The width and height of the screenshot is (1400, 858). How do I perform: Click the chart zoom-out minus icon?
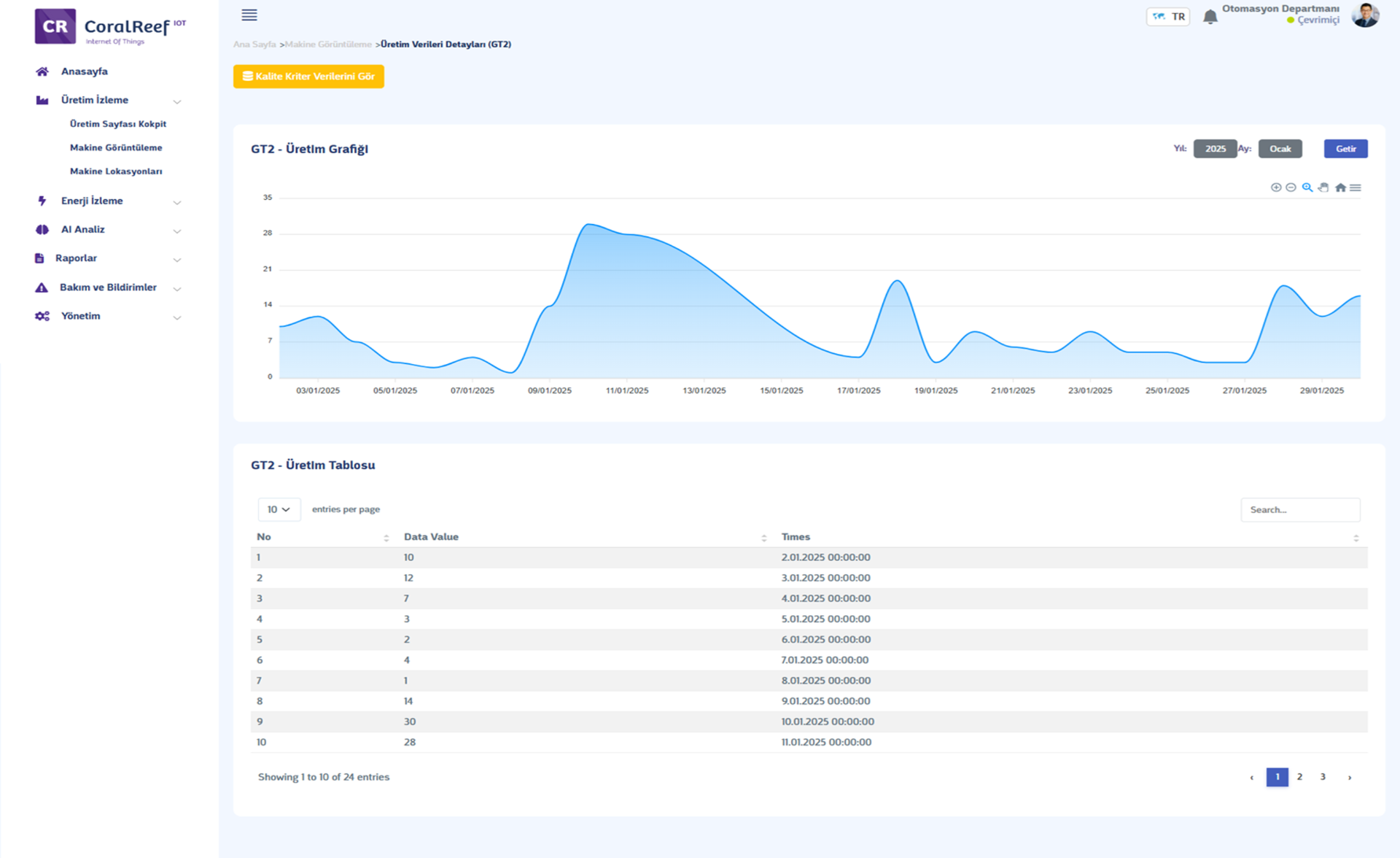point(1291,188)
